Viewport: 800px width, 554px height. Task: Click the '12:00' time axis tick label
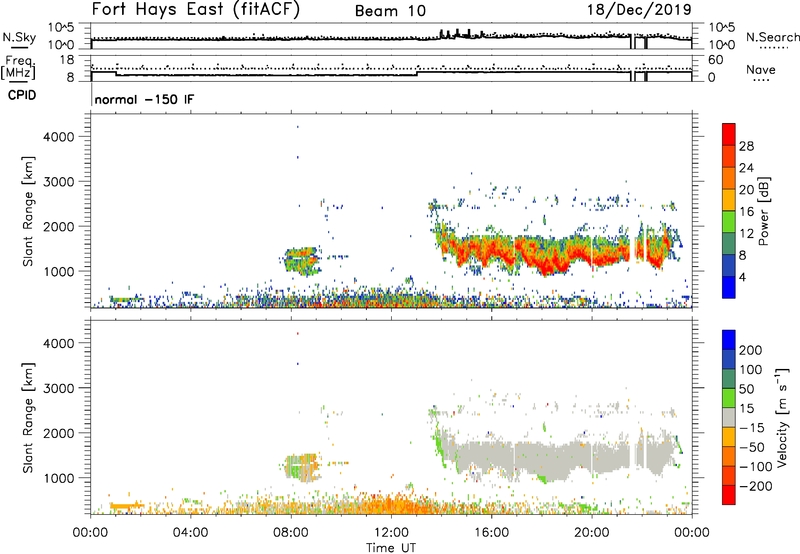391,533
